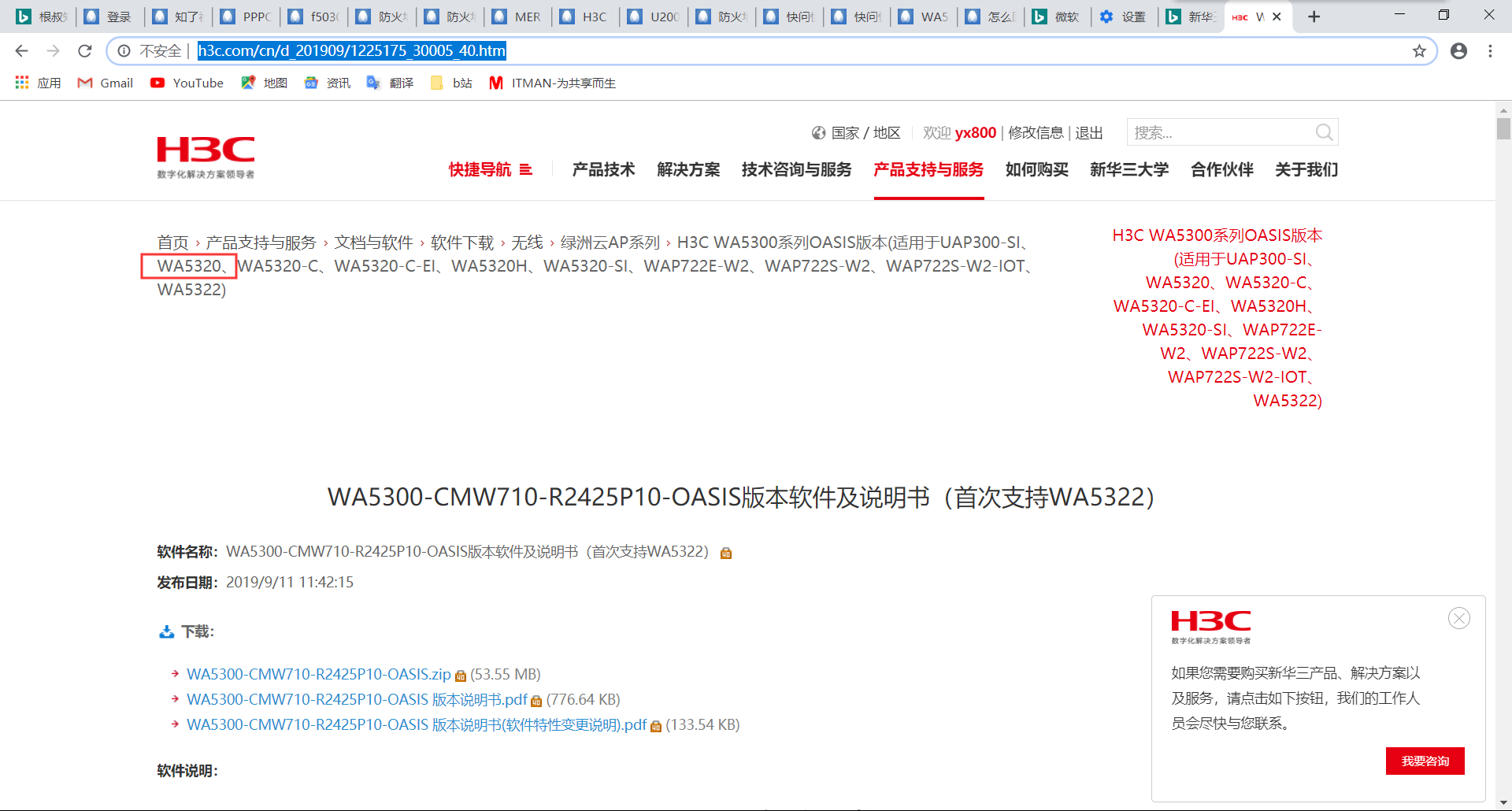Open the OASIS 版本说明书.pdf link
Screen dimensions: 1512x811
(357, 700)
